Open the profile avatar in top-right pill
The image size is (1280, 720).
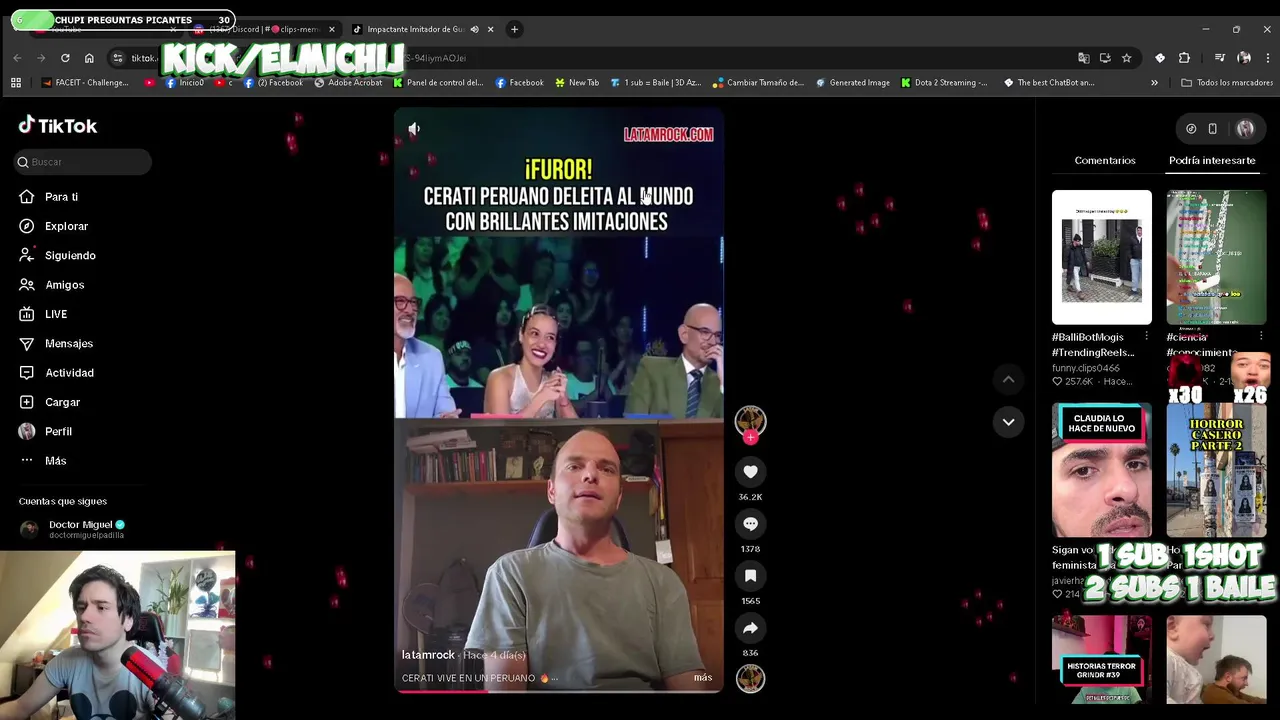[x=1245, y=129]
